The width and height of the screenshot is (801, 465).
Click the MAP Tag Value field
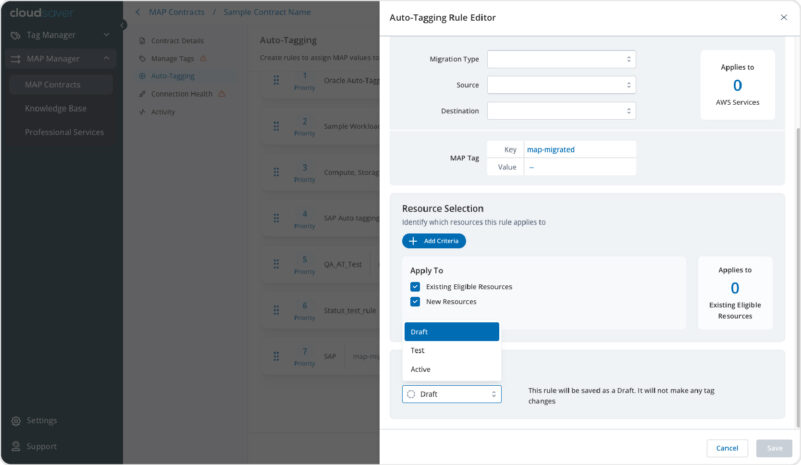click(x=578, y=167)
